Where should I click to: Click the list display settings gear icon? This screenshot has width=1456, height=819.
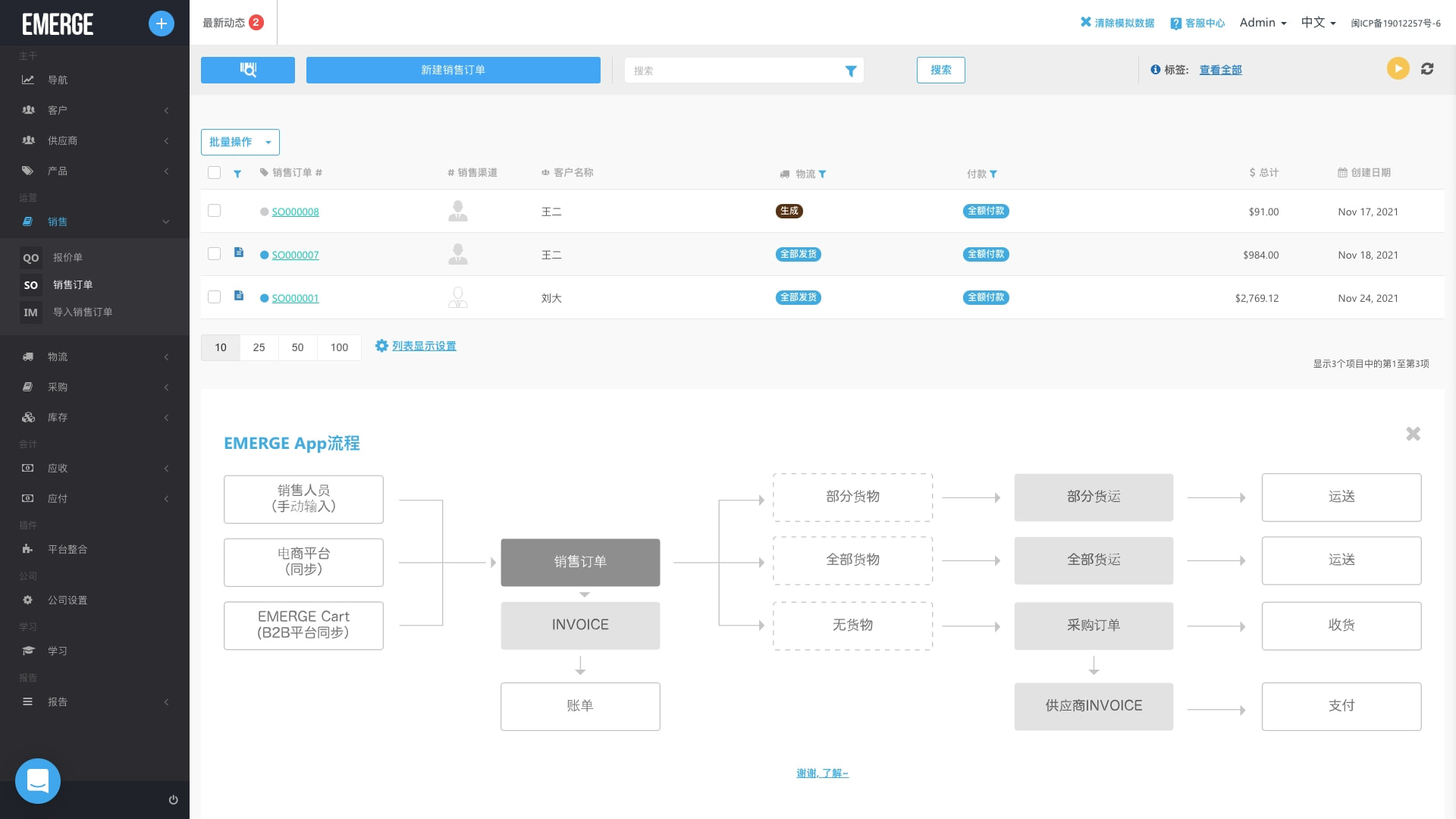381,346
